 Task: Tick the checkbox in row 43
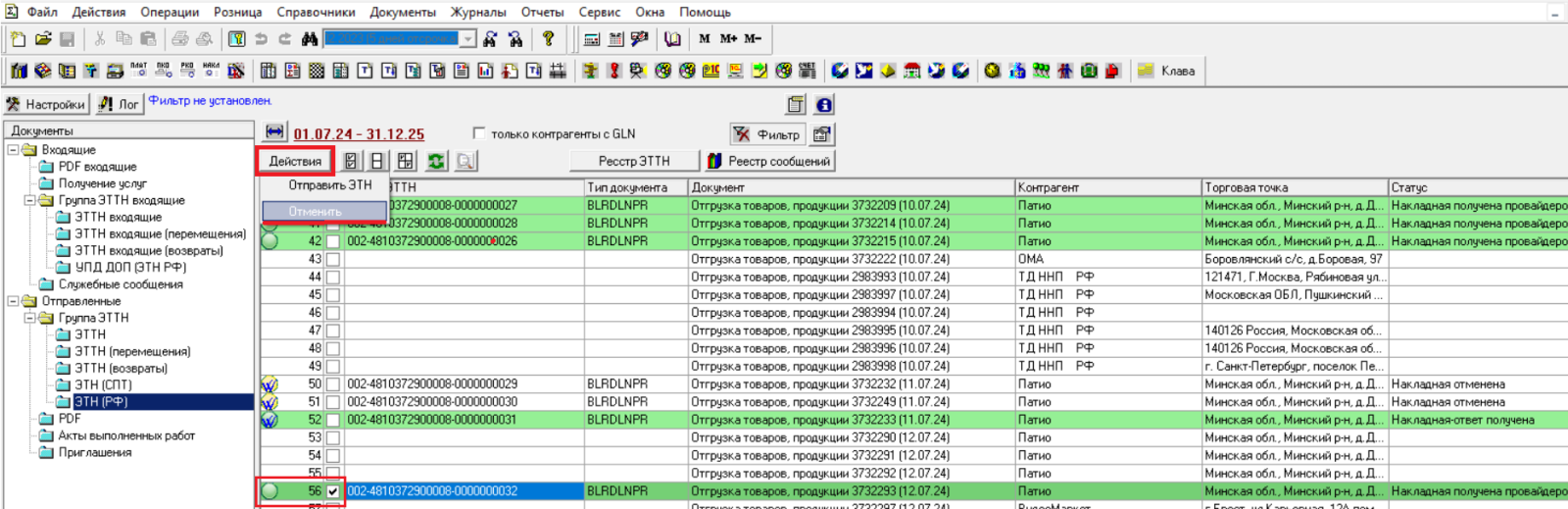point(333,260)
